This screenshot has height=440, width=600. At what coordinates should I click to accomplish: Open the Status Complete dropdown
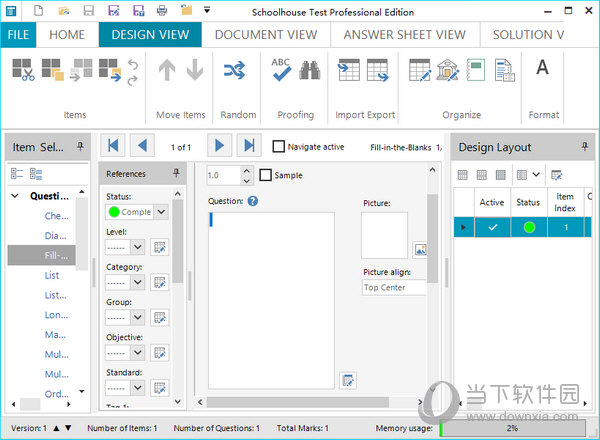click(x=161, y=212)
